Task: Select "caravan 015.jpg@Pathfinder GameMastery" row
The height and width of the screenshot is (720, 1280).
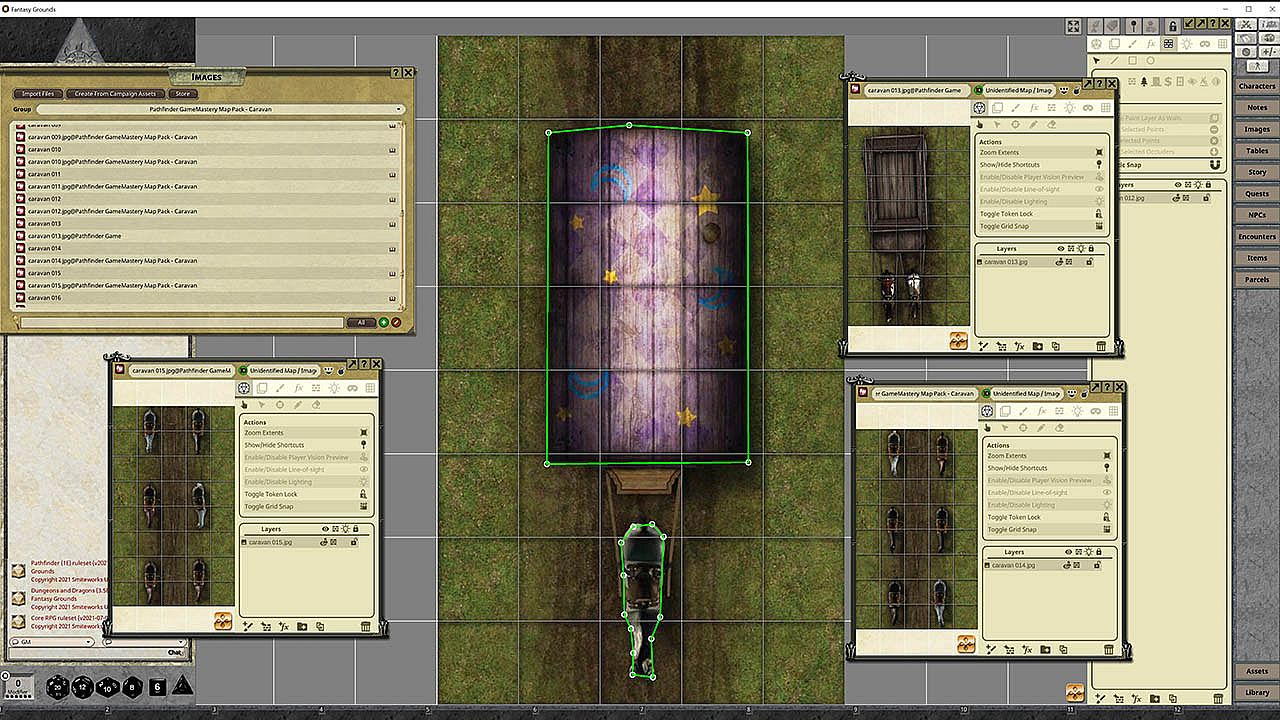Action: (207, 285)
